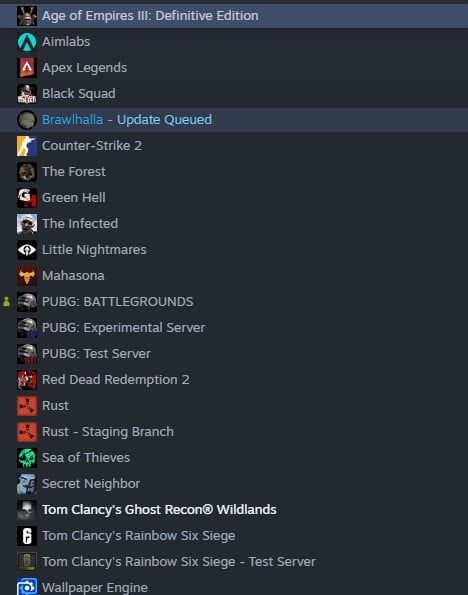Viewport: 468px width, 595px height.
Task: Select Tom Clancy's Ghost Recon Wildlands
Action: pos(234,510)
